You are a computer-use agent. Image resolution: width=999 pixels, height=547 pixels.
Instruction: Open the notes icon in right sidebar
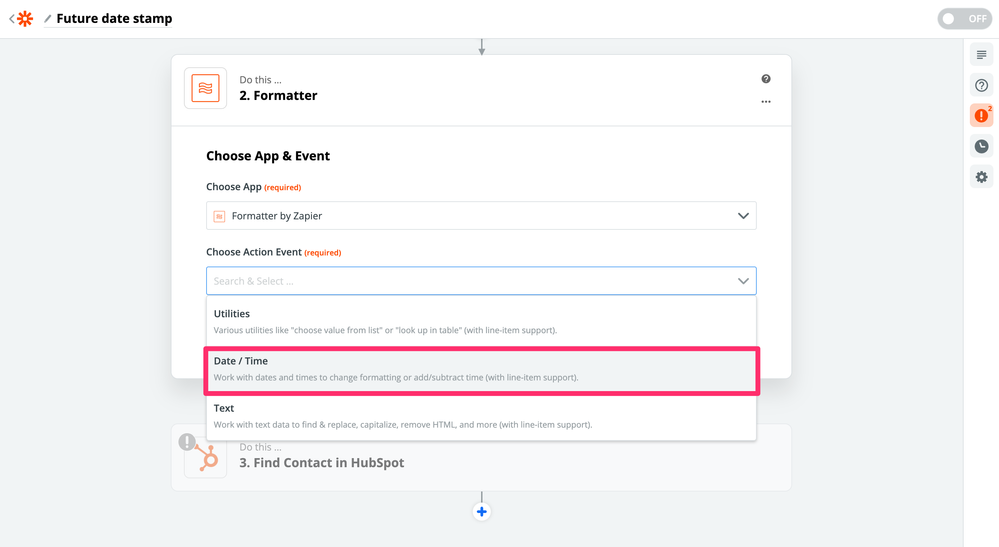pyautogui.click(x=981, y=55)
